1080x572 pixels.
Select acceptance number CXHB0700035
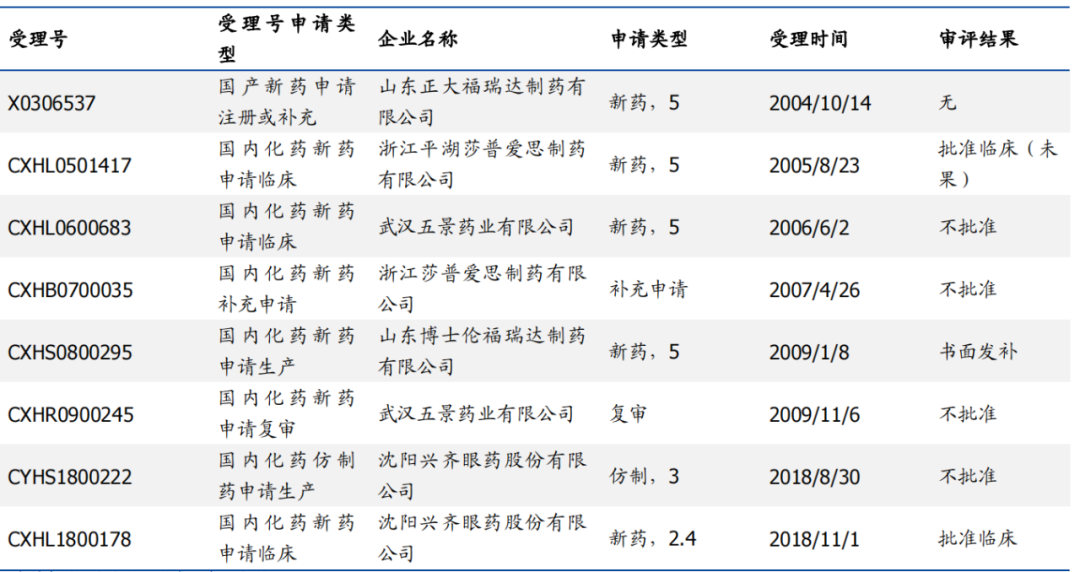click(x=70, y=290)
